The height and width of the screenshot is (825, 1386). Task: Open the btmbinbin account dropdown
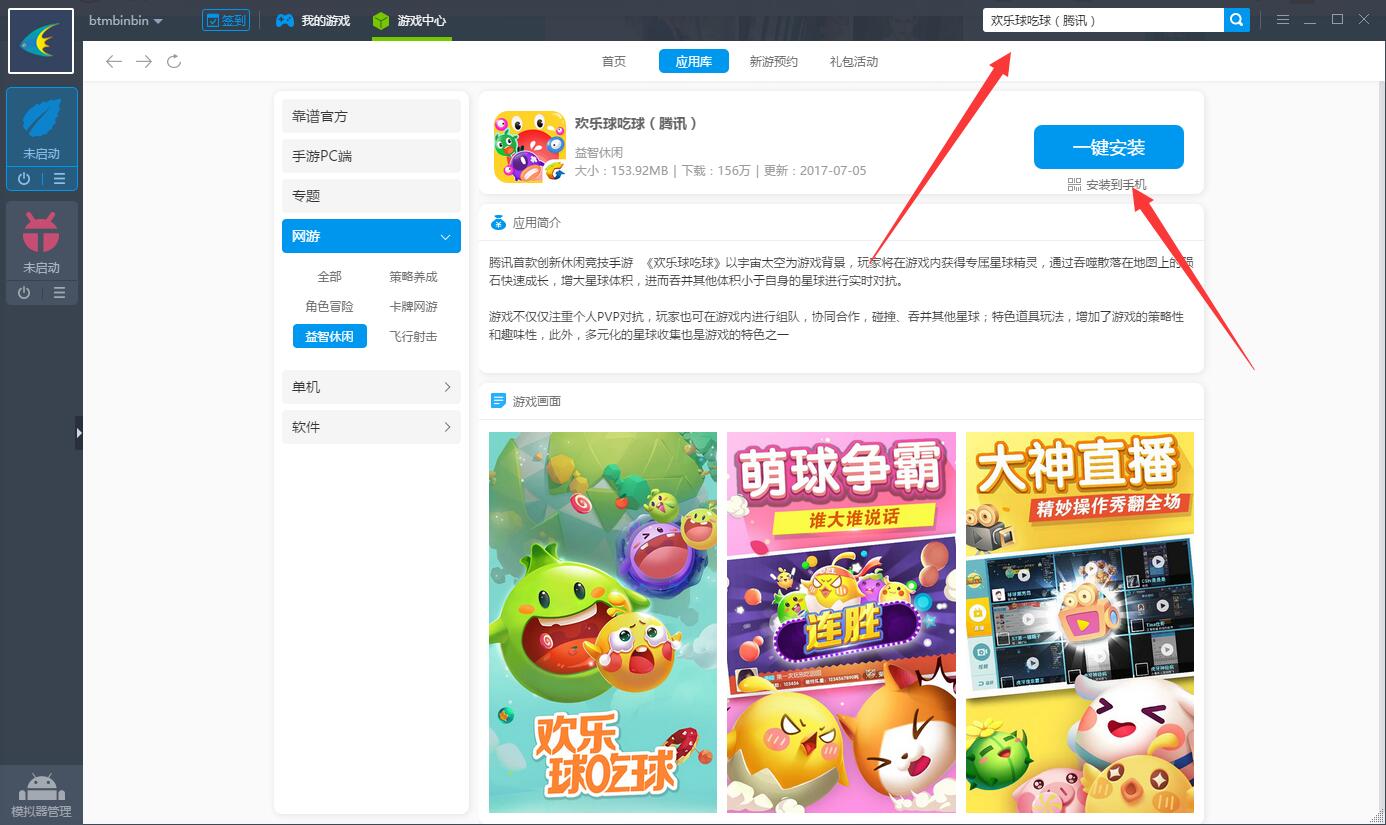(126, 20)
